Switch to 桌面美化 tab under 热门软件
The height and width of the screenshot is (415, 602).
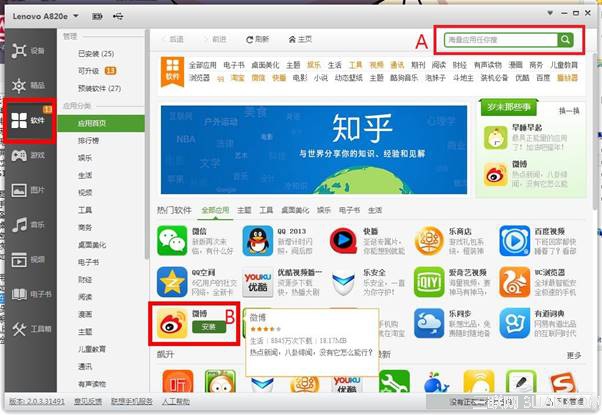(295, 210)
